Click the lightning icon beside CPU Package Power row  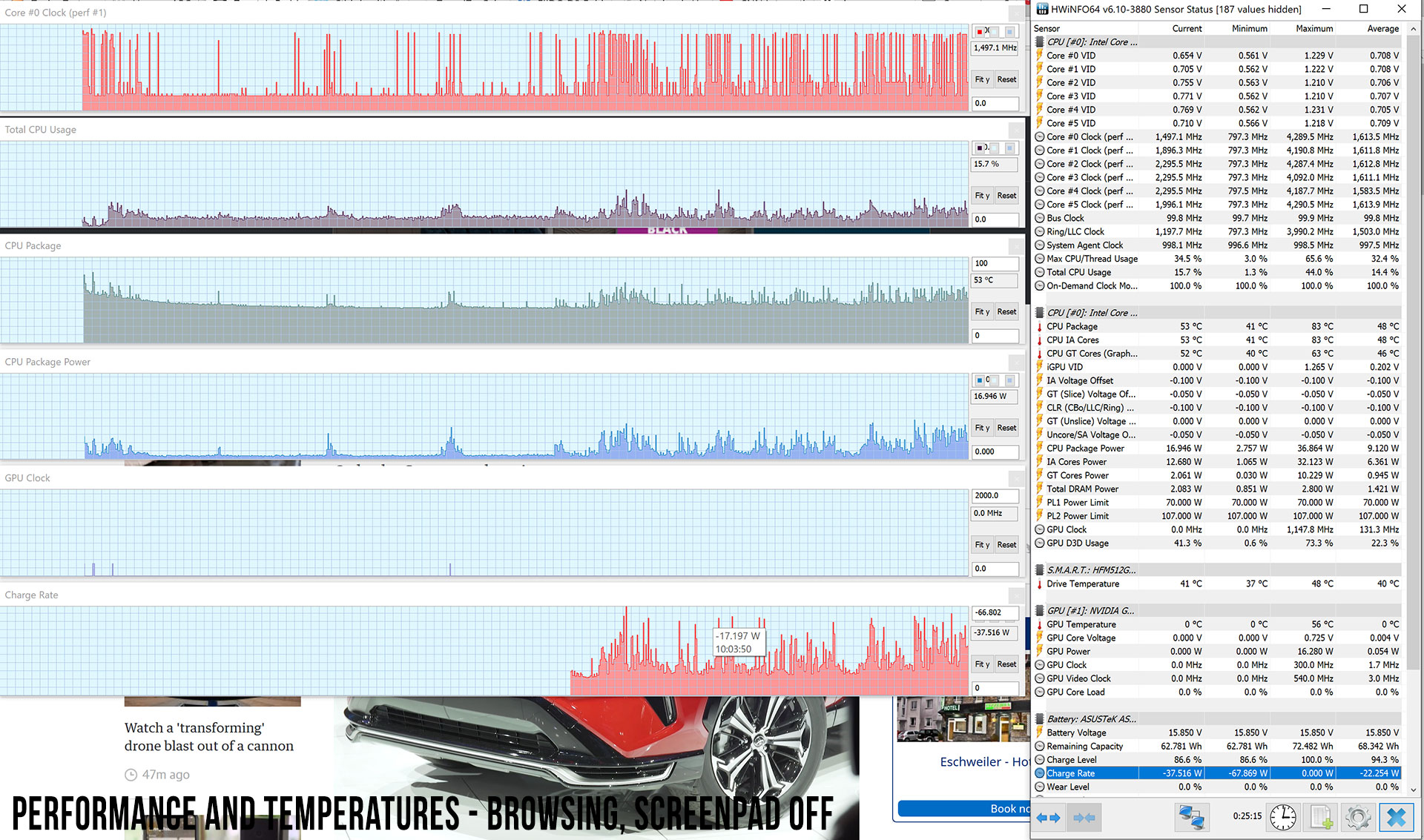[1040, 449]
